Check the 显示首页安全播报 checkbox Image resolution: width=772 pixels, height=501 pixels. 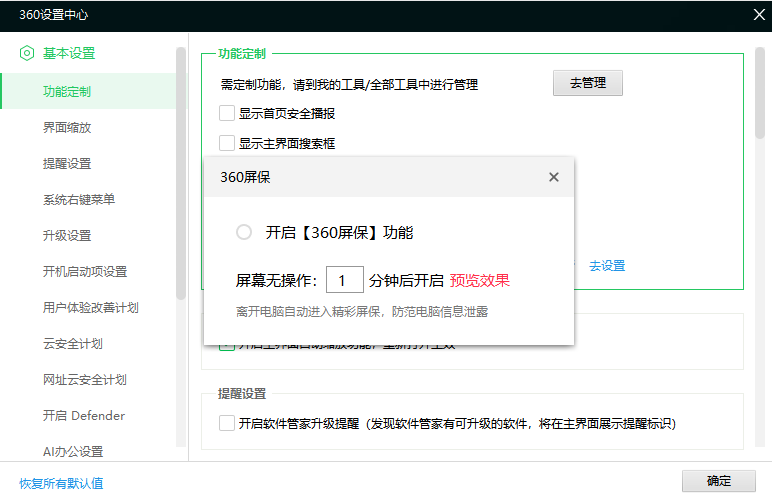coord(227,113)
